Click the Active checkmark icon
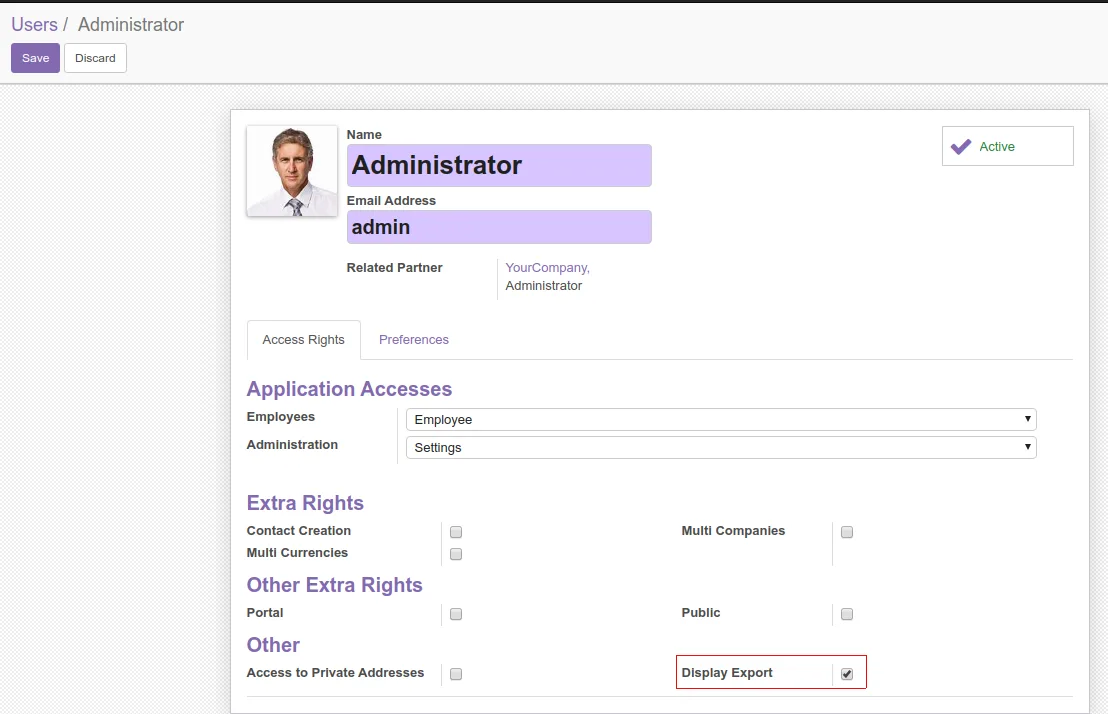The height and width of the screenshot is (714, 1108). coord(961,146)
